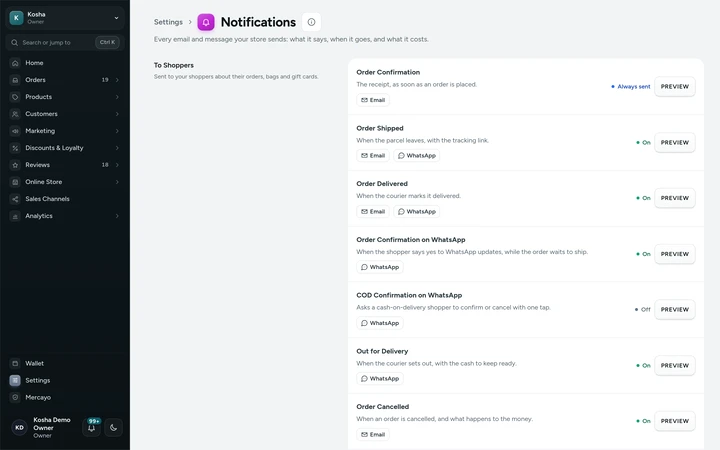Open the notification bell with 99+ badge

pos(92,427)
